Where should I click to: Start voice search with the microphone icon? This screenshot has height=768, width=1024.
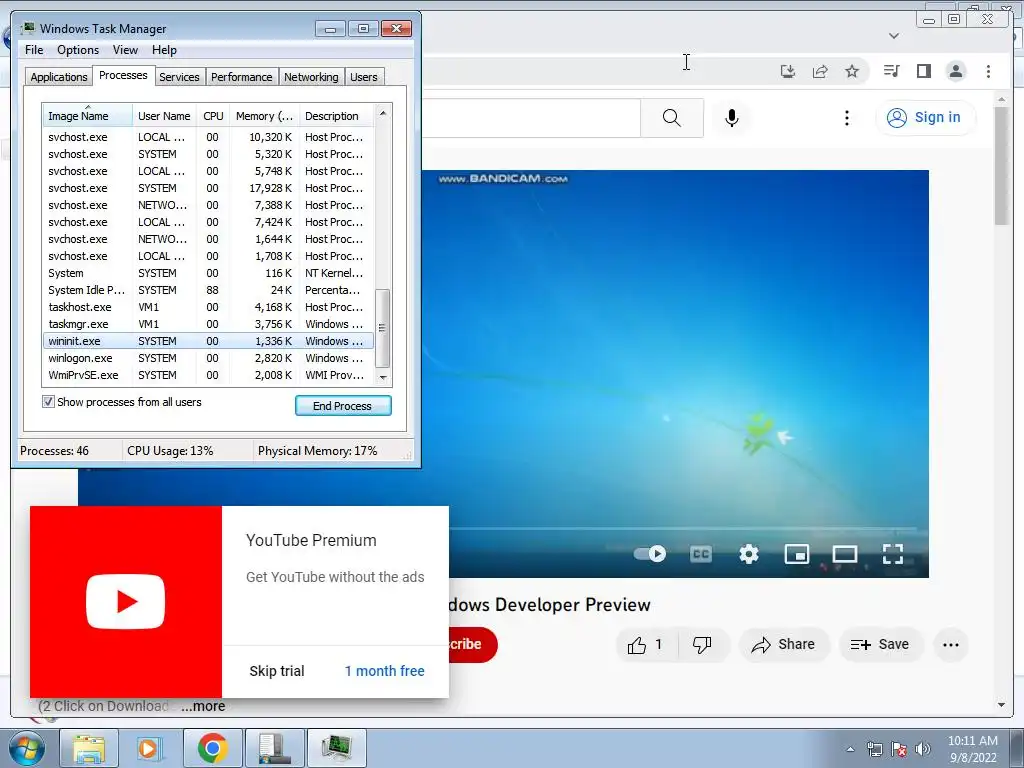coord(732,118)
